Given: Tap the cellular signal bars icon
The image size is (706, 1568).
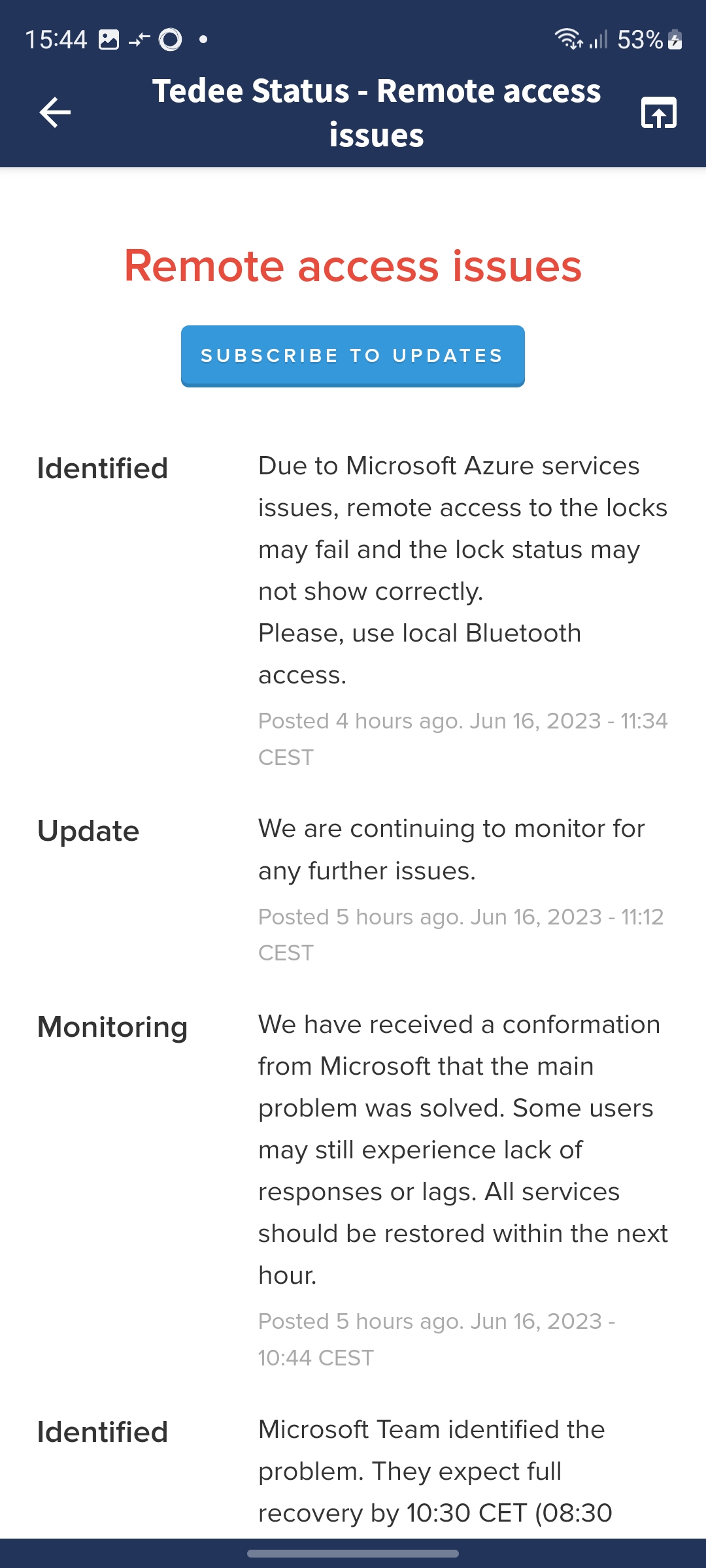Looking at the screenshot, I should [x=598, y=40].
